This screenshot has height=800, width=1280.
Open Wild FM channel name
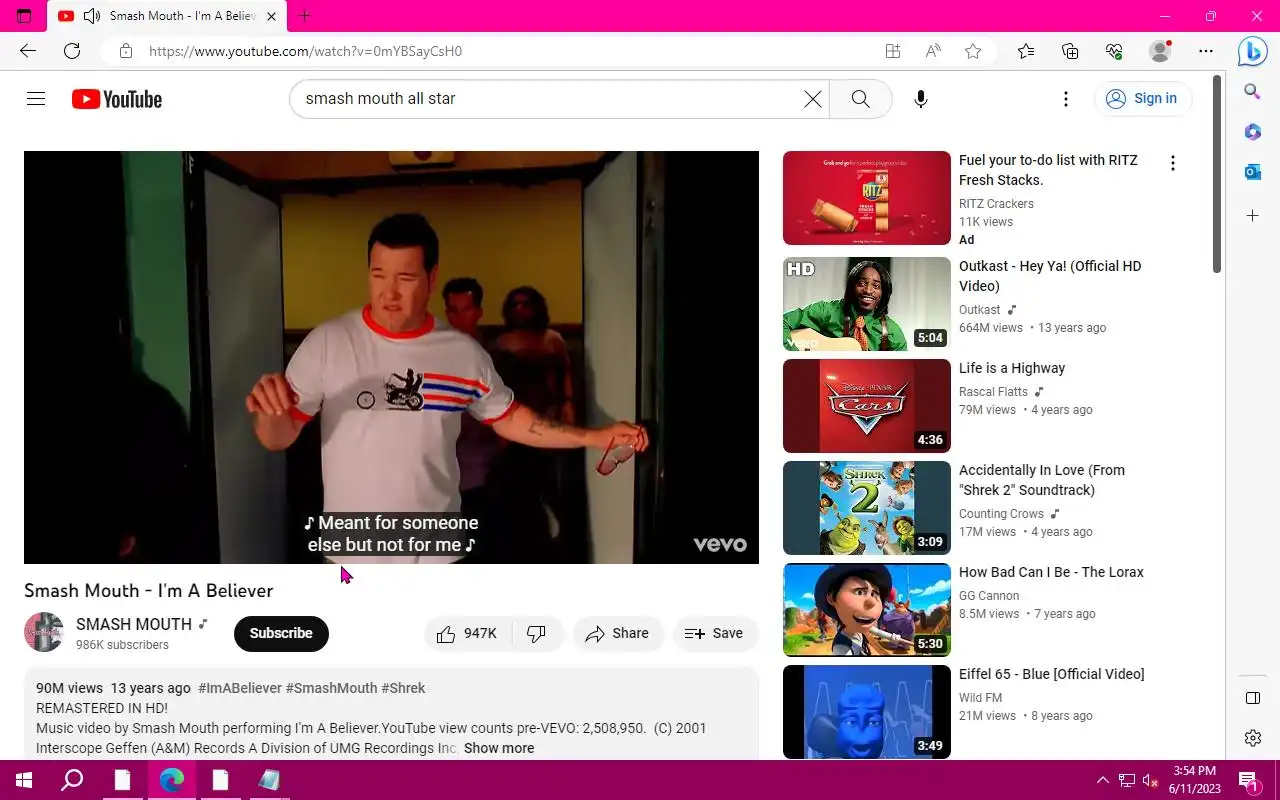pyautogui.click(x=980, y=698)
